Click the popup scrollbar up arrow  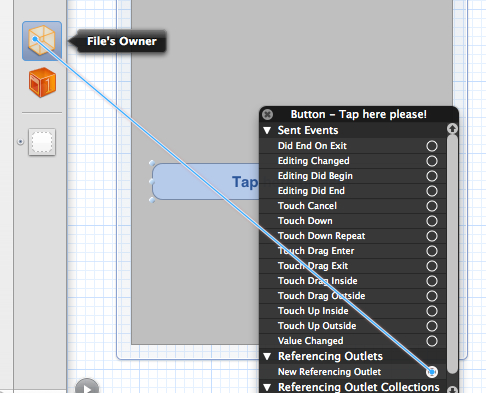(452, 129)
